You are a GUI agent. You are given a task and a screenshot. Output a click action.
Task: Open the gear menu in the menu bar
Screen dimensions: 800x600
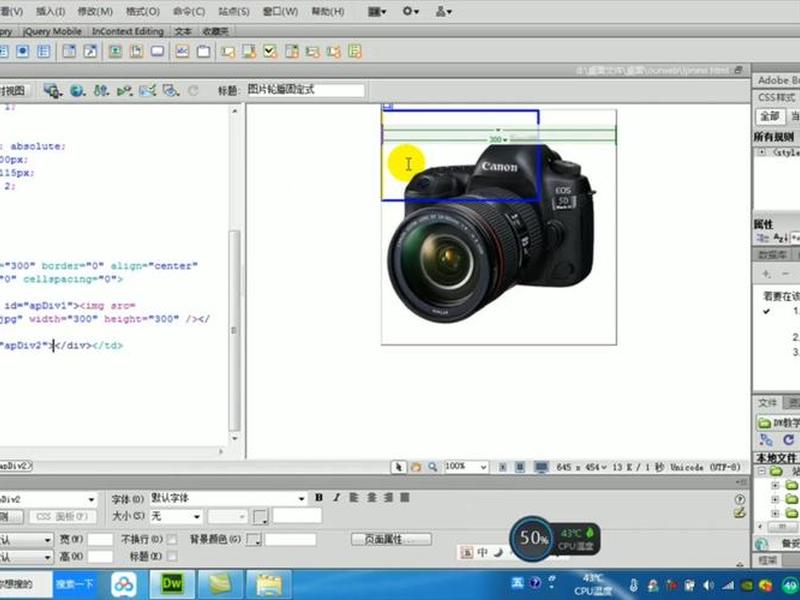(x=410, y=11)
